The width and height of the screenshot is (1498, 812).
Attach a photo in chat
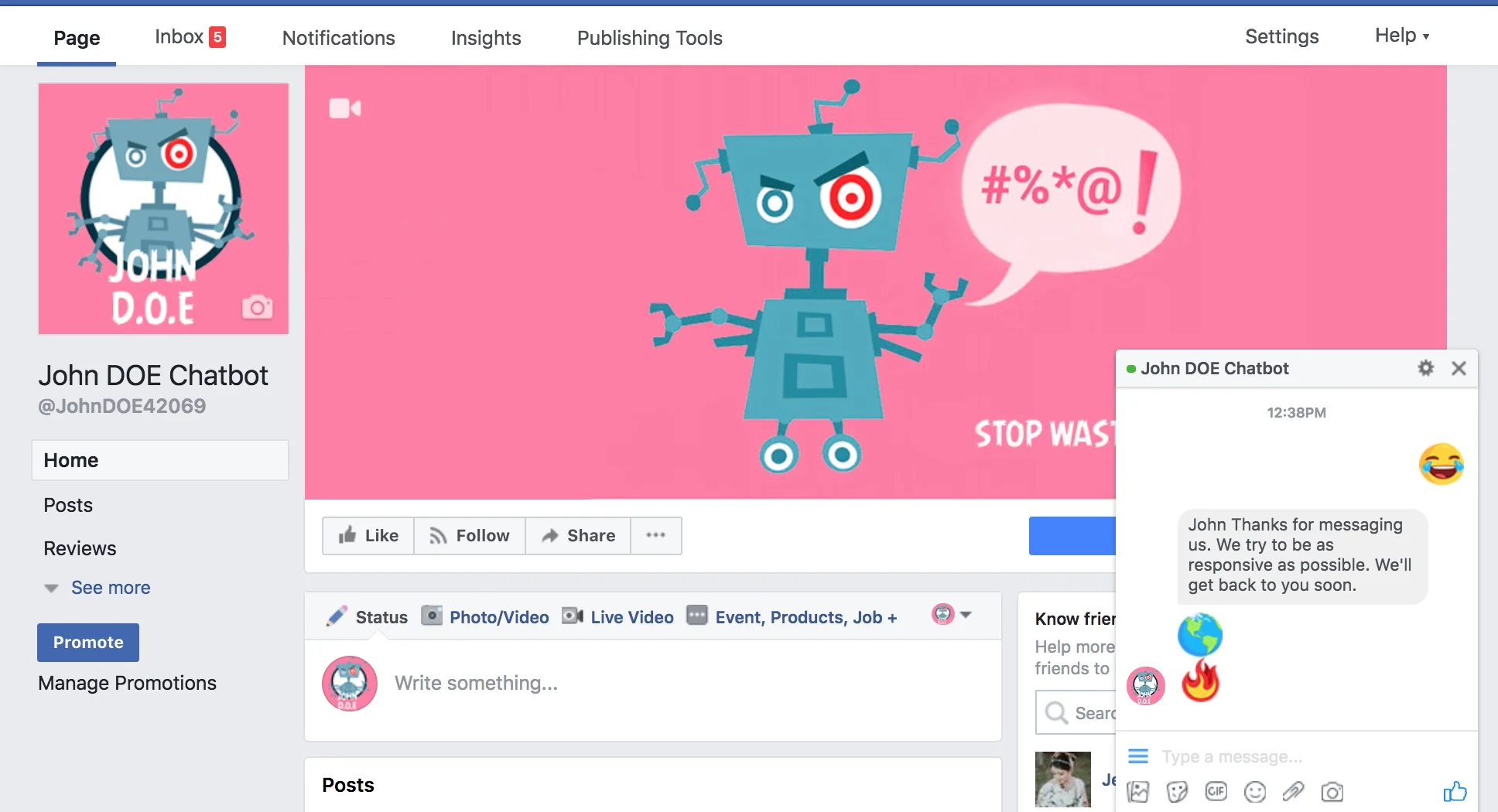click(x=1138, y=792)
